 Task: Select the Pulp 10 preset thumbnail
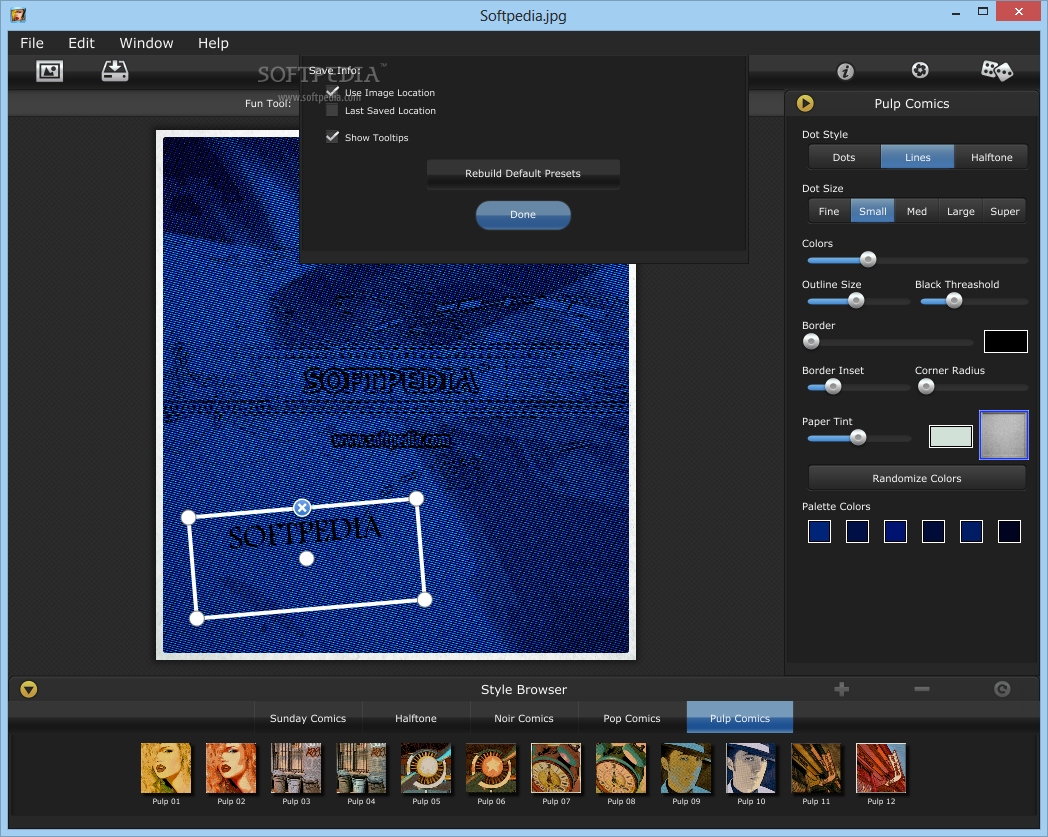pos(751,768)
